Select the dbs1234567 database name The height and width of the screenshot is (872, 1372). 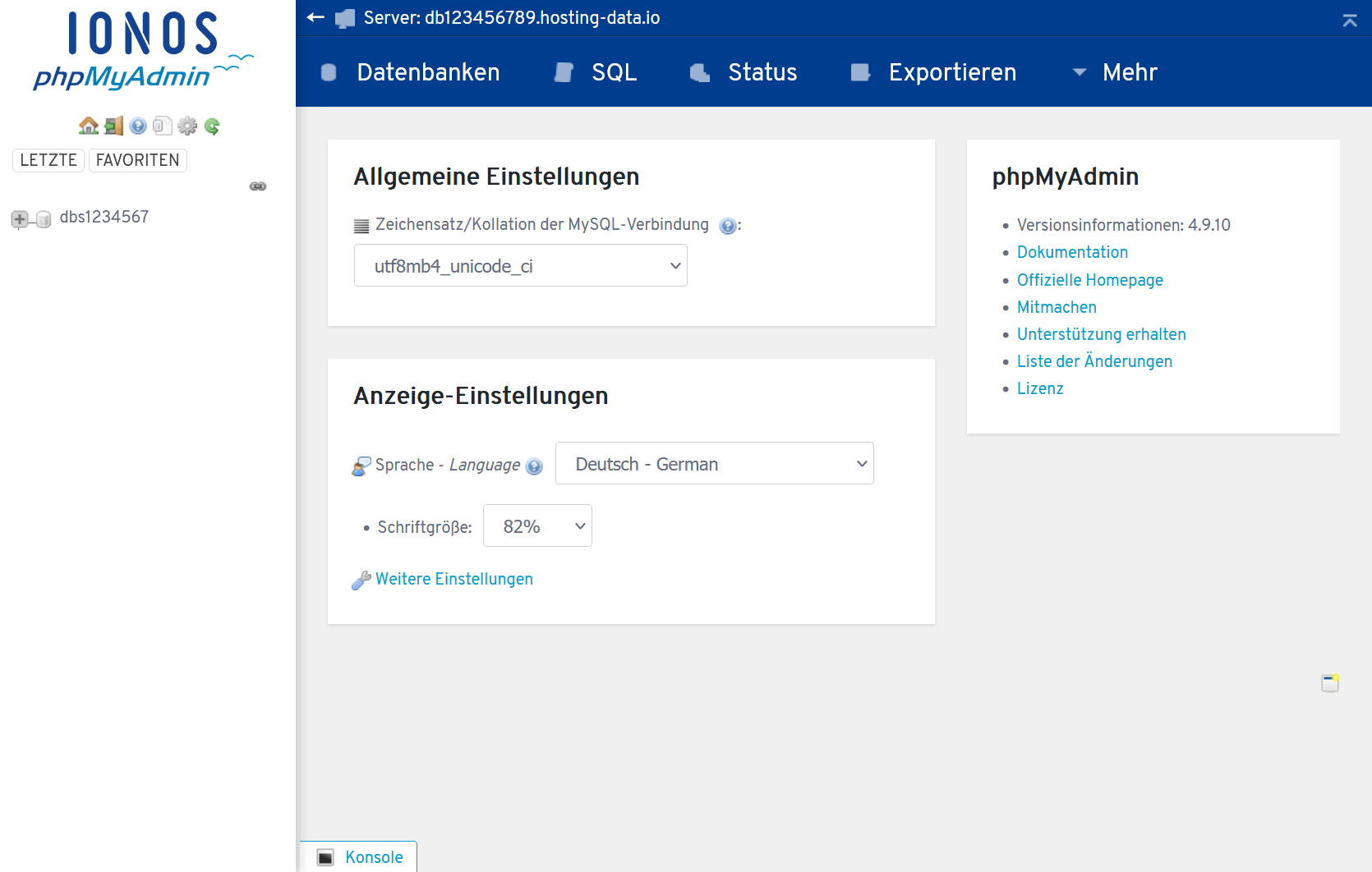coord(104,217)
